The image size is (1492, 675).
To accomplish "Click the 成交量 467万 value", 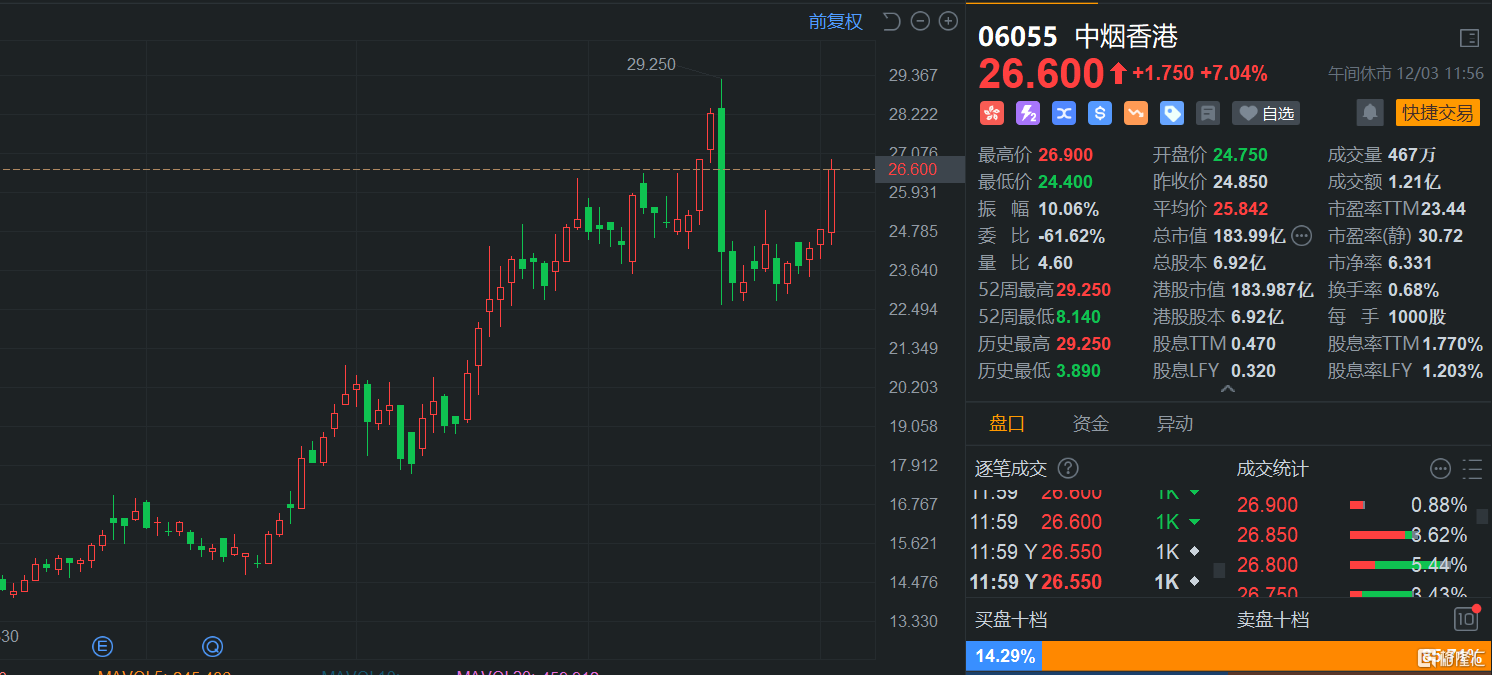I will click(1412, 155).
